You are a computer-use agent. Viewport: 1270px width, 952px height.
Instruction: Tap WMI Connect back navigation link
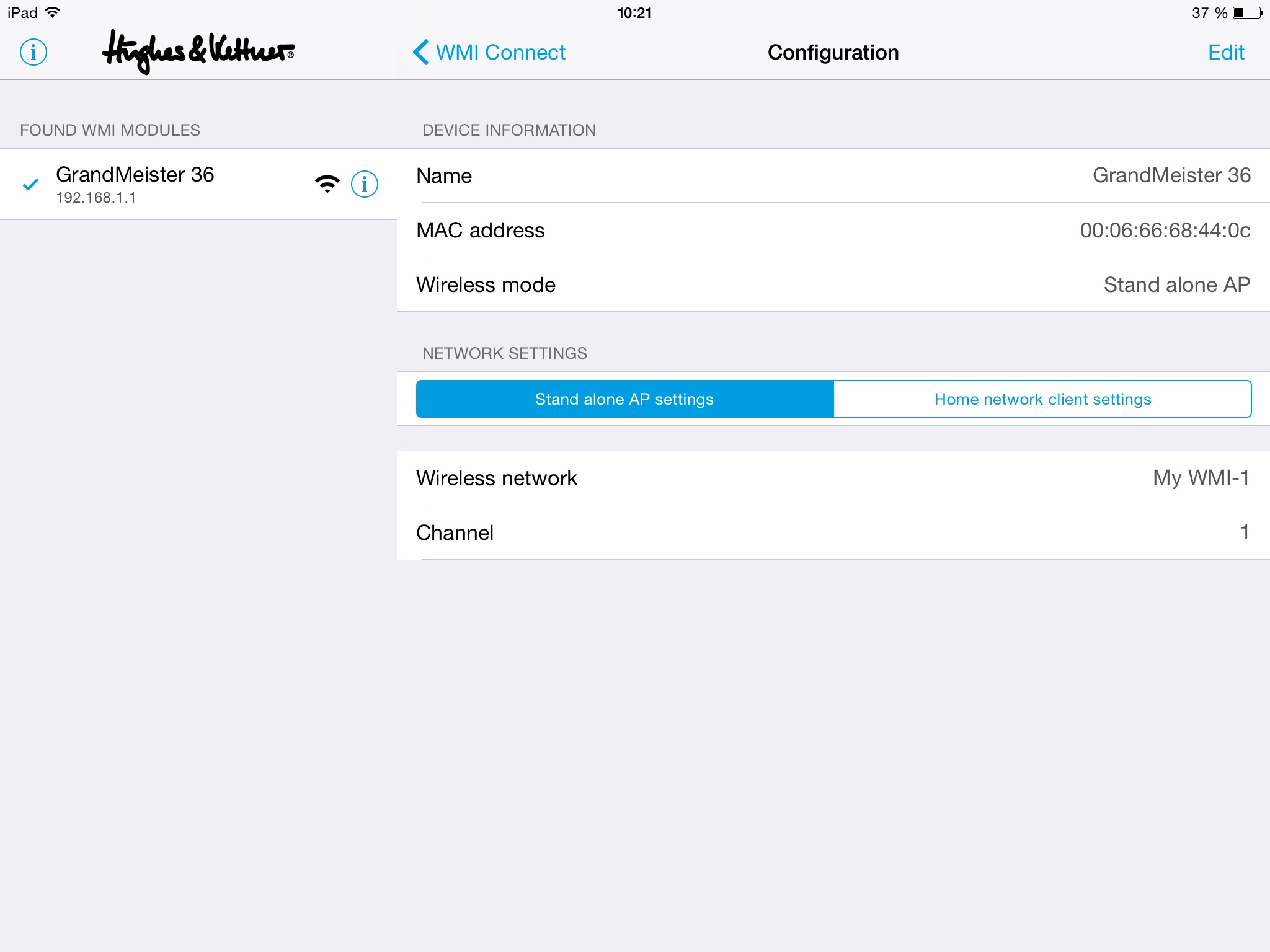[489, 52]
